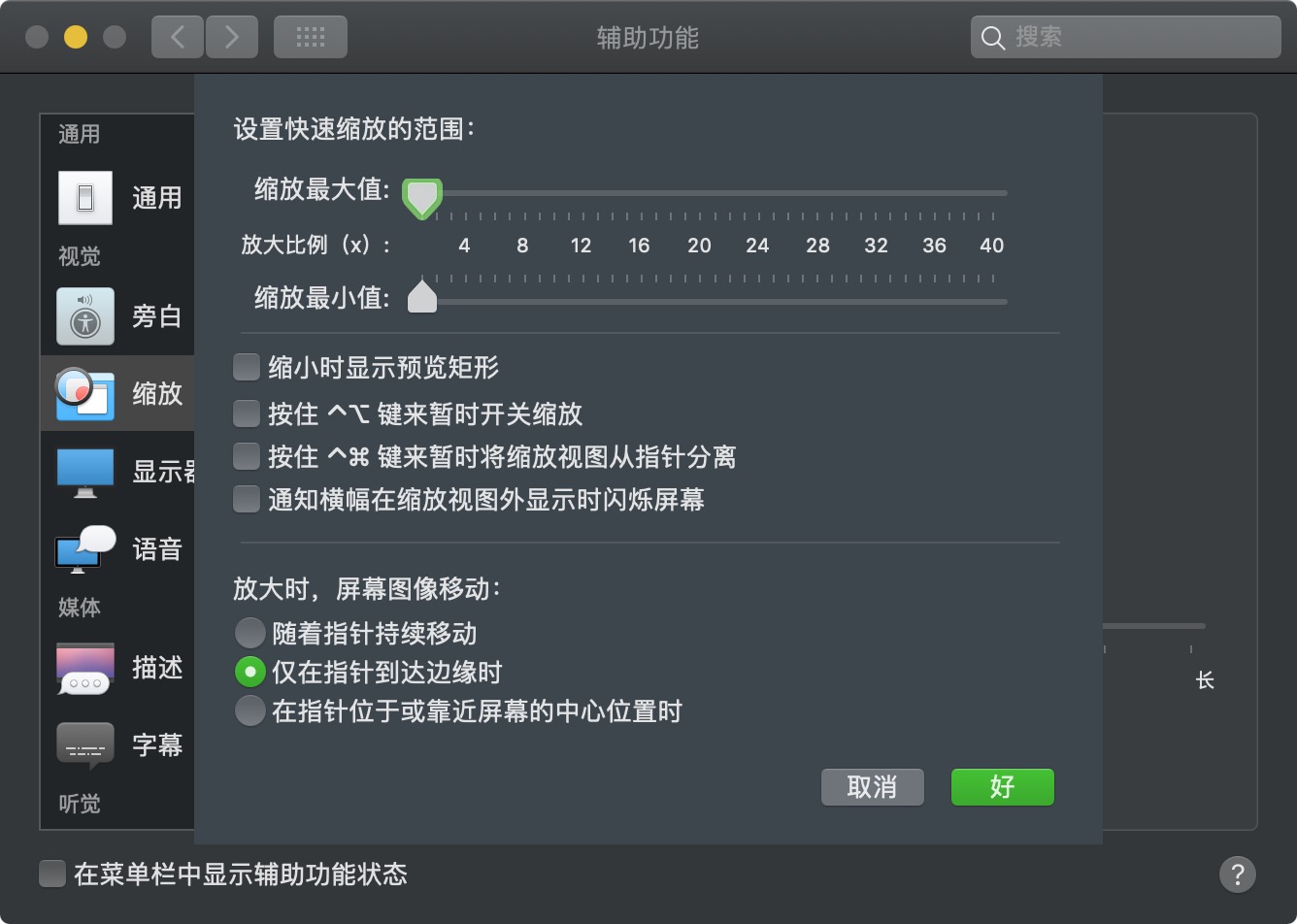1297x924 pixels.
Task: Choose 在指针位于或靠近屏幕的中心位置时 radio option
Action: coord(250,711)
